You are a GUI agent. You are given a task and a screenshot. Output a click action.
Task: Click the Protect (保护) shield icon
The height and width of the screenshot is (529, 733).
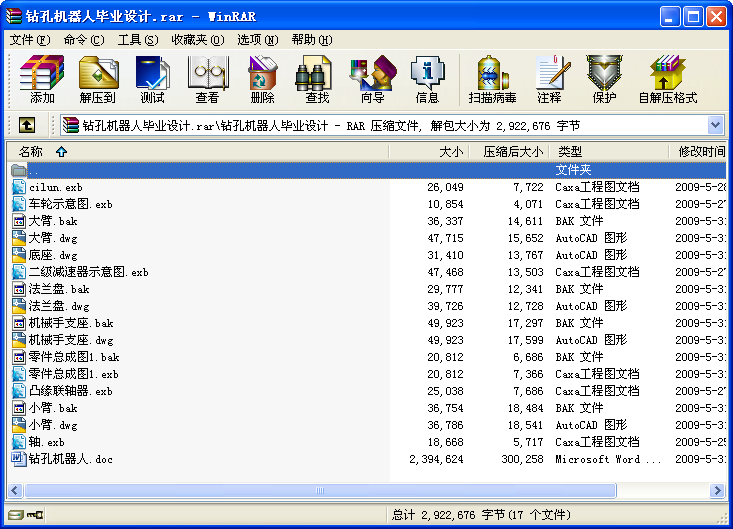(x=604, y=79)
